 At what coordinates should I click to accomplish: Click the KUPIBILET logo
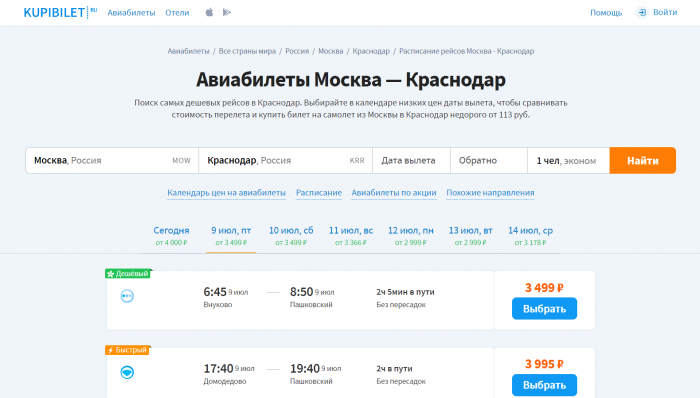tap(60, 12)
